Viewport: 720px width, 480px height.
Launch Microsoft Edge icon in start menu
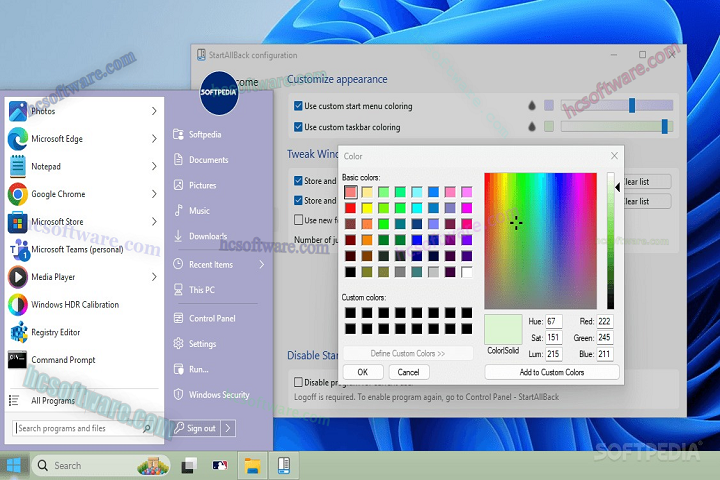(x=18, y=139)
